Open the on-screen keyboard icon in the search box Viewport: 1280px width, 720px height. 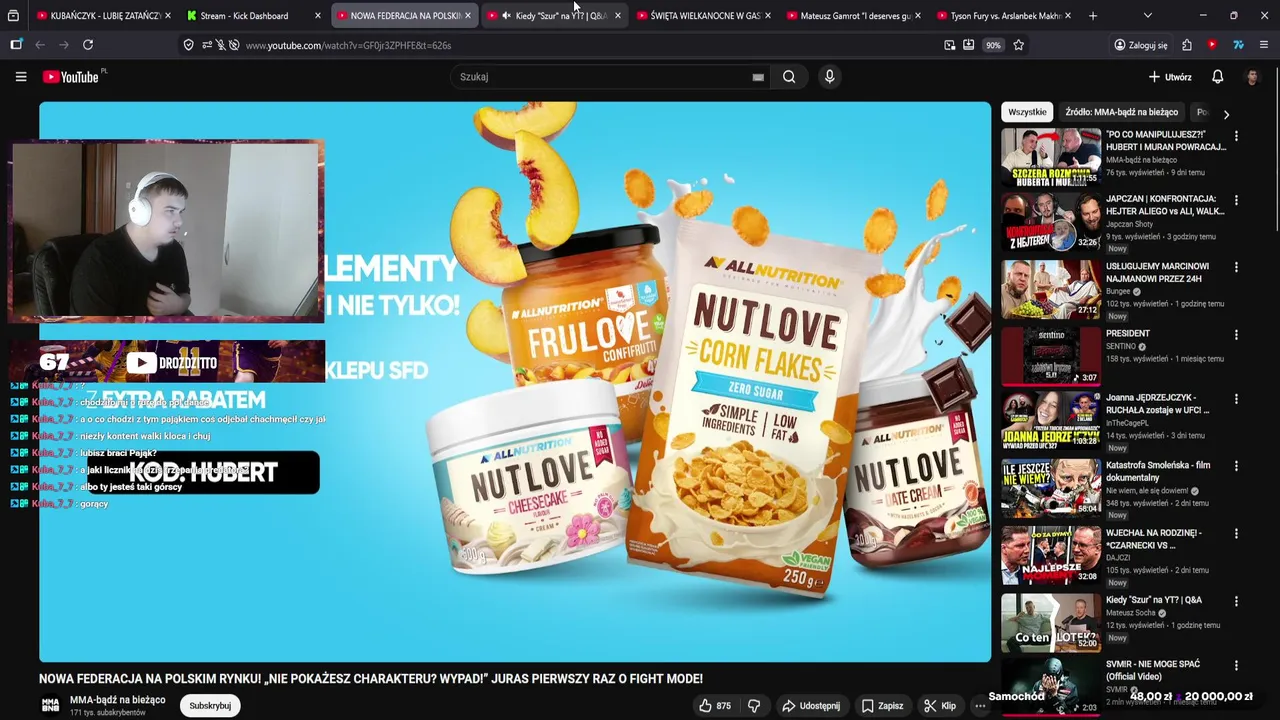click(758, 77)
